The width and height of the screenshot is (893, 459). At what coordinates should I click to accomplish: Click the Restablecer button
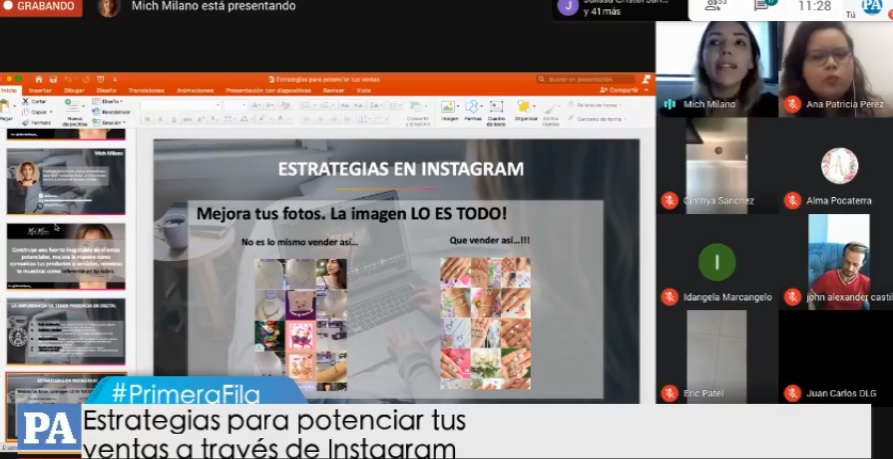point(111,112)
